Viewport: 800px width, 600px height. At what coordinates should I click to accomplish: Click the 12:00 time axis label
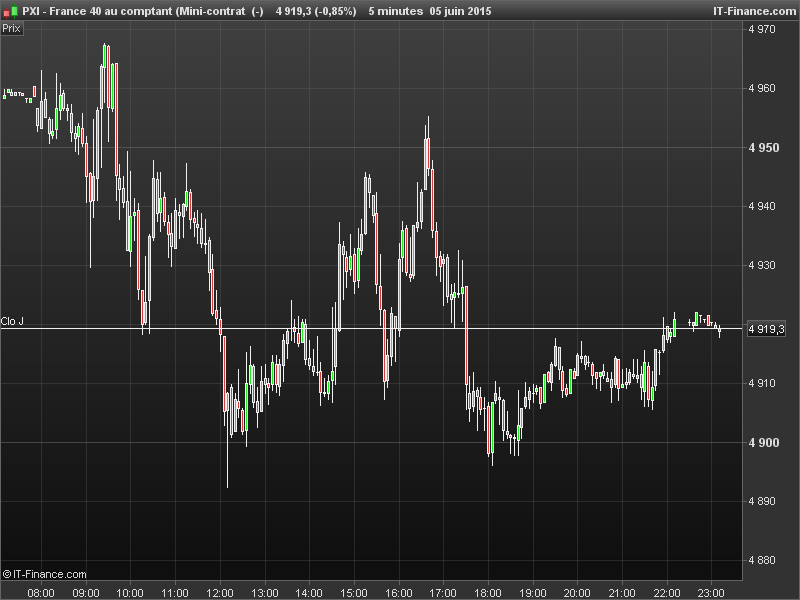click(220, 593)
